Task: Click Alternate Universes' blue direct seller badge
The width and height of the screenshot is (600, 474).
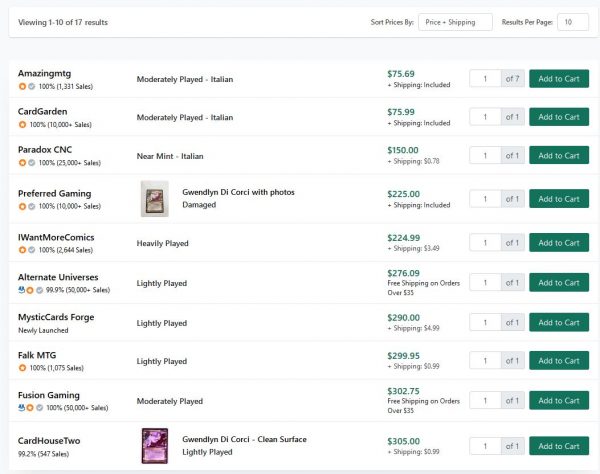Action: pyautogui.click(x=21, y=290)
